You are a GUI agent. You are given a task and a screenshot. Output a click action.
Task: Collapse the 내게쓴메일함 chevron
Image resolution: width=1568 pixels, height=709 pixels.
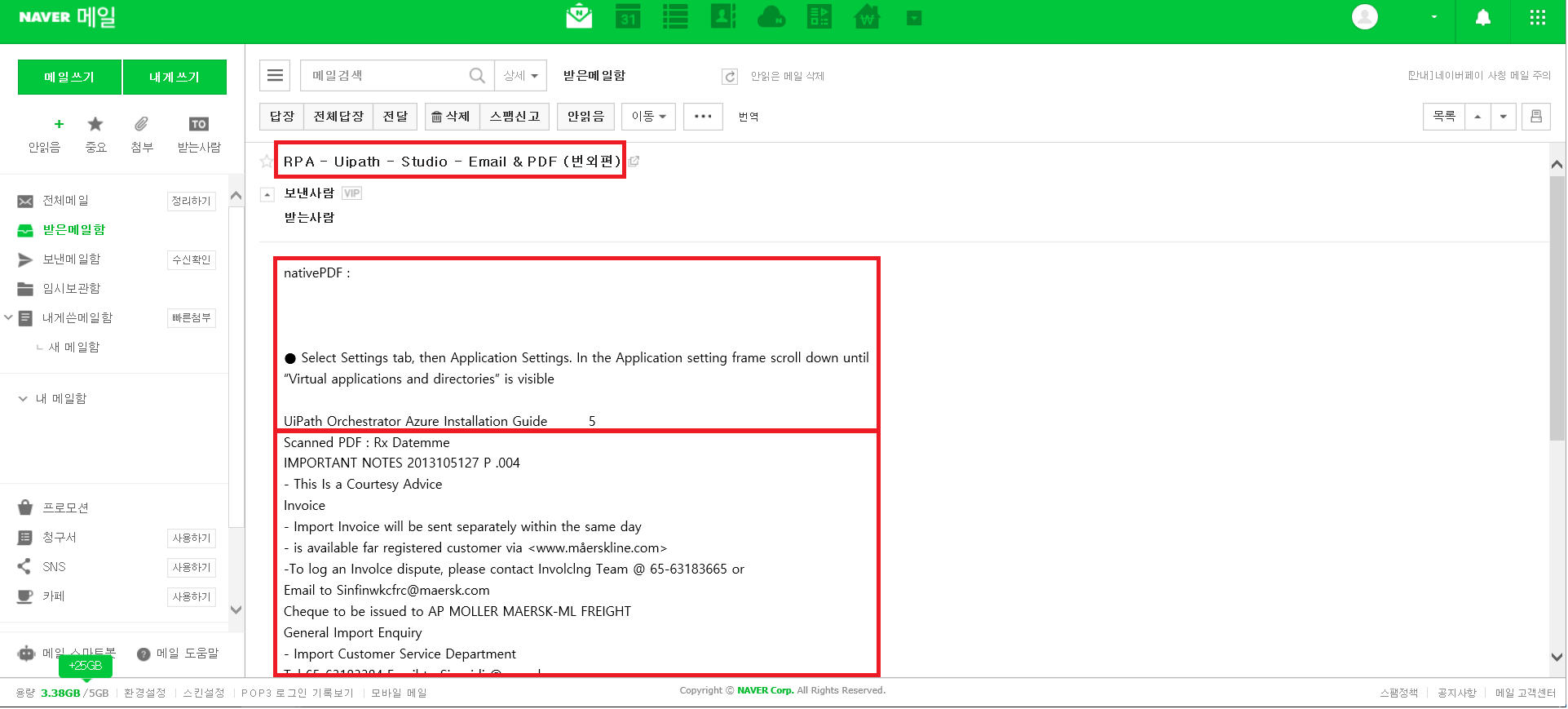point(8,317)
